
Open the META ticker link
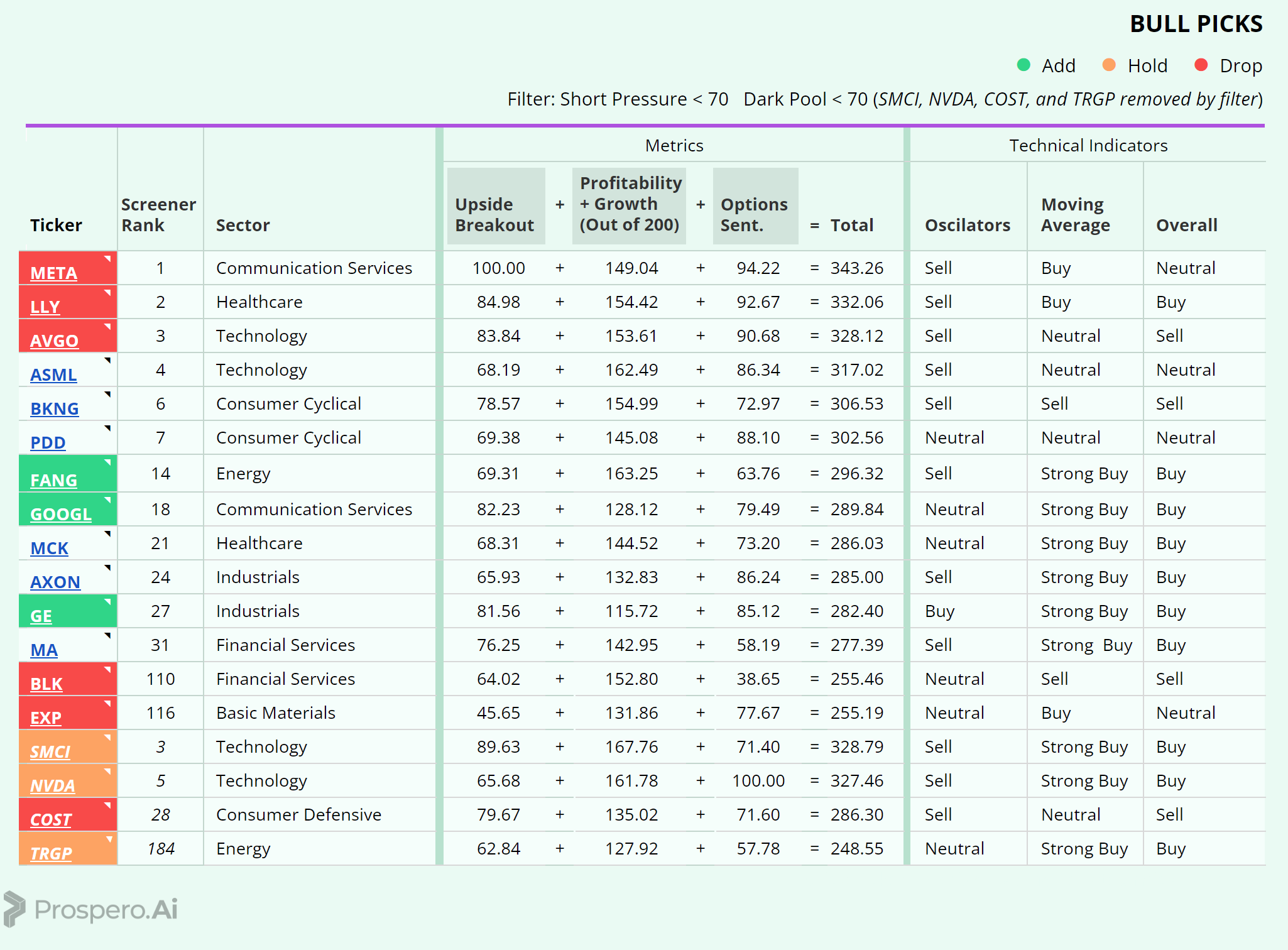click(54, 273)
